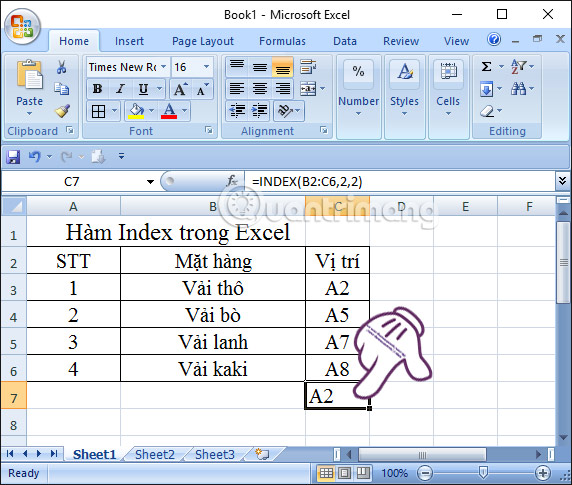Set middle vertical alignment
Viewport: 572px width, 485px height.
click(x=260, y=66)
